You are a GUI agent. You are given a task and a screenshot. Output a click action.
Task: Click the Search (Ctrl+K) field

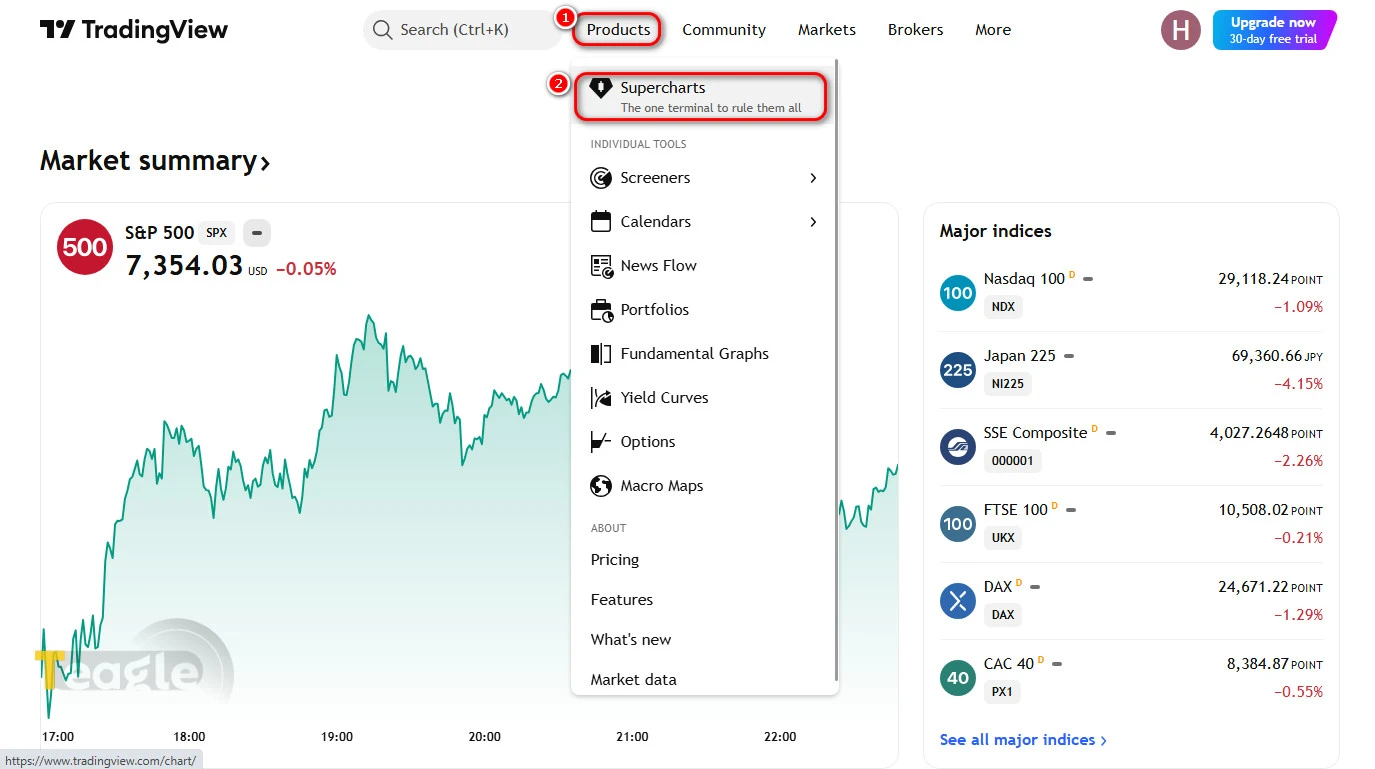point(462,30)
